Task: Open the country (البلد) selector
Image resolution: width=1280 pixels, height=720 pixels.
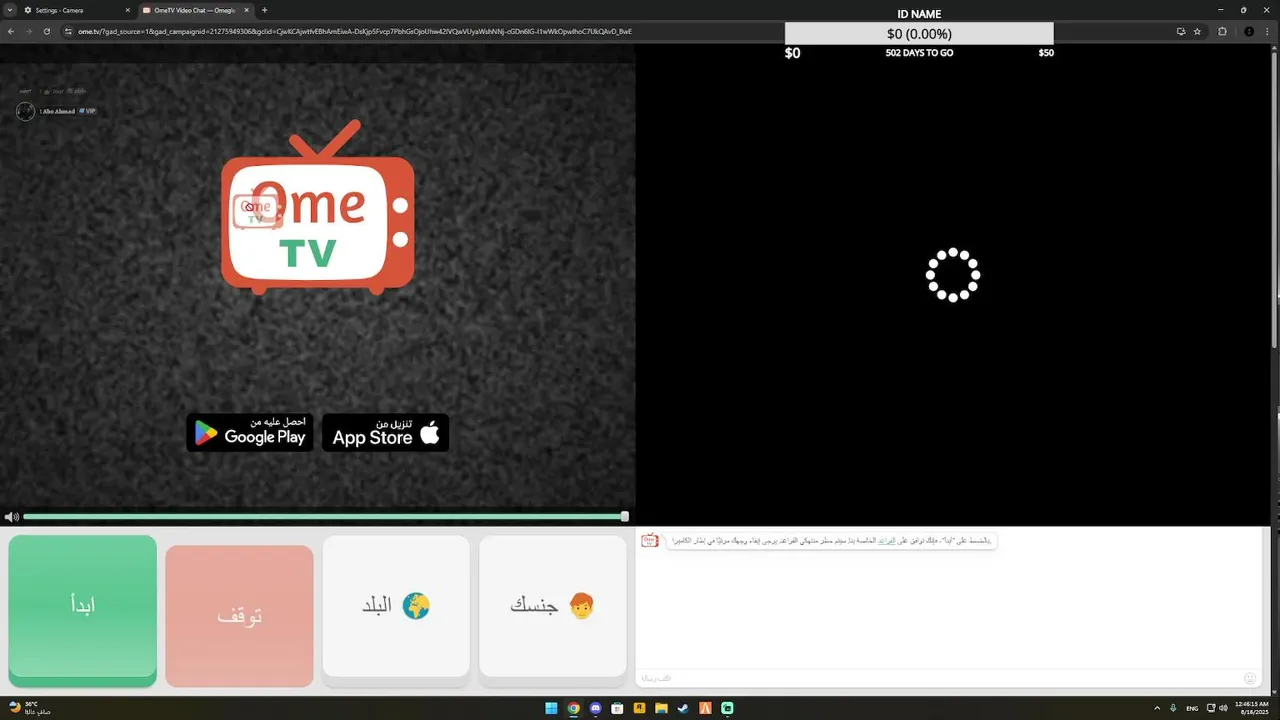Action: (396, 606)
